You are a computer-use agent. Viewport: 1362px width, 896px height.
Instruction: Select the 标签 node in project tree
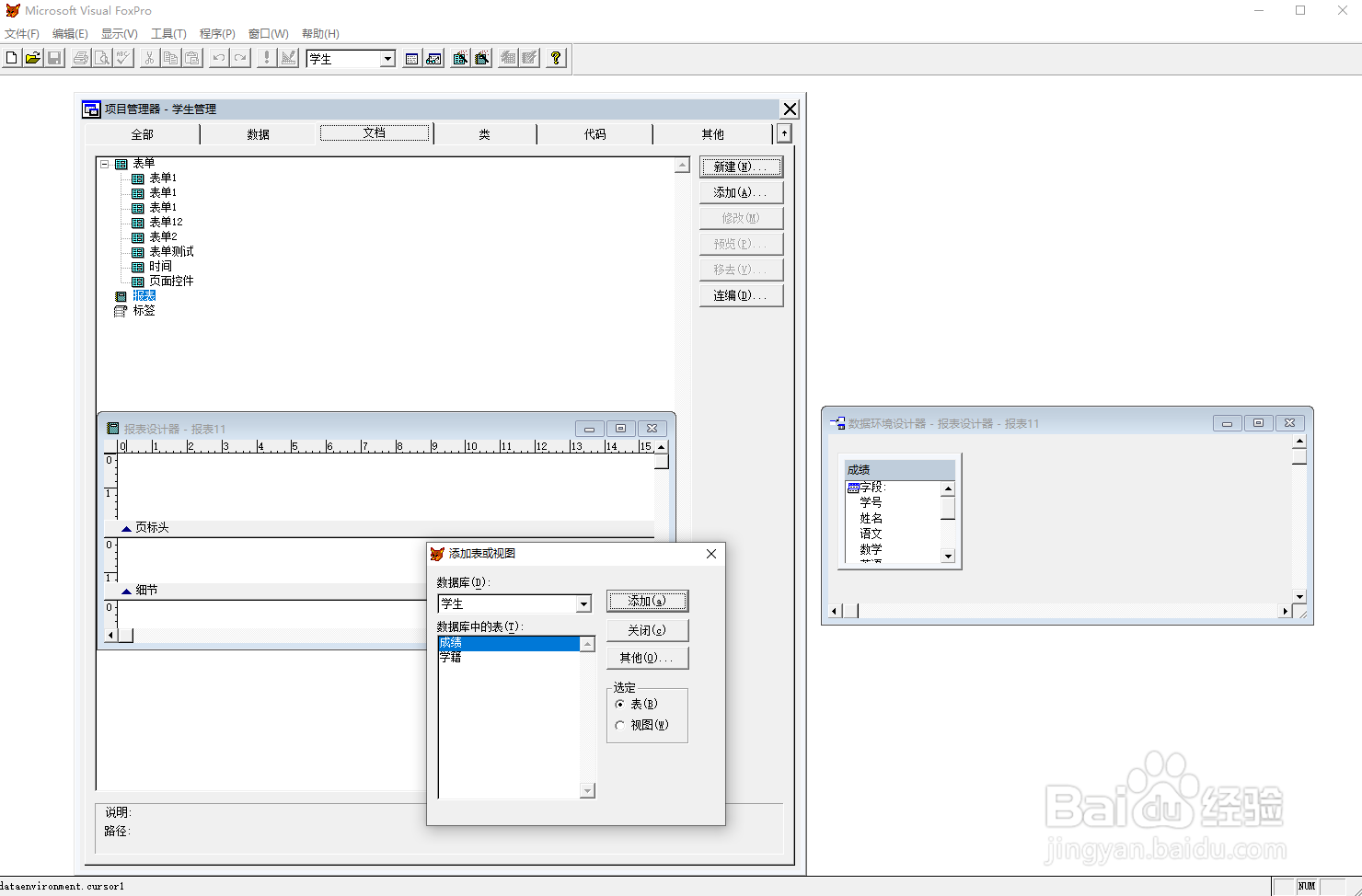coord(144,310)
